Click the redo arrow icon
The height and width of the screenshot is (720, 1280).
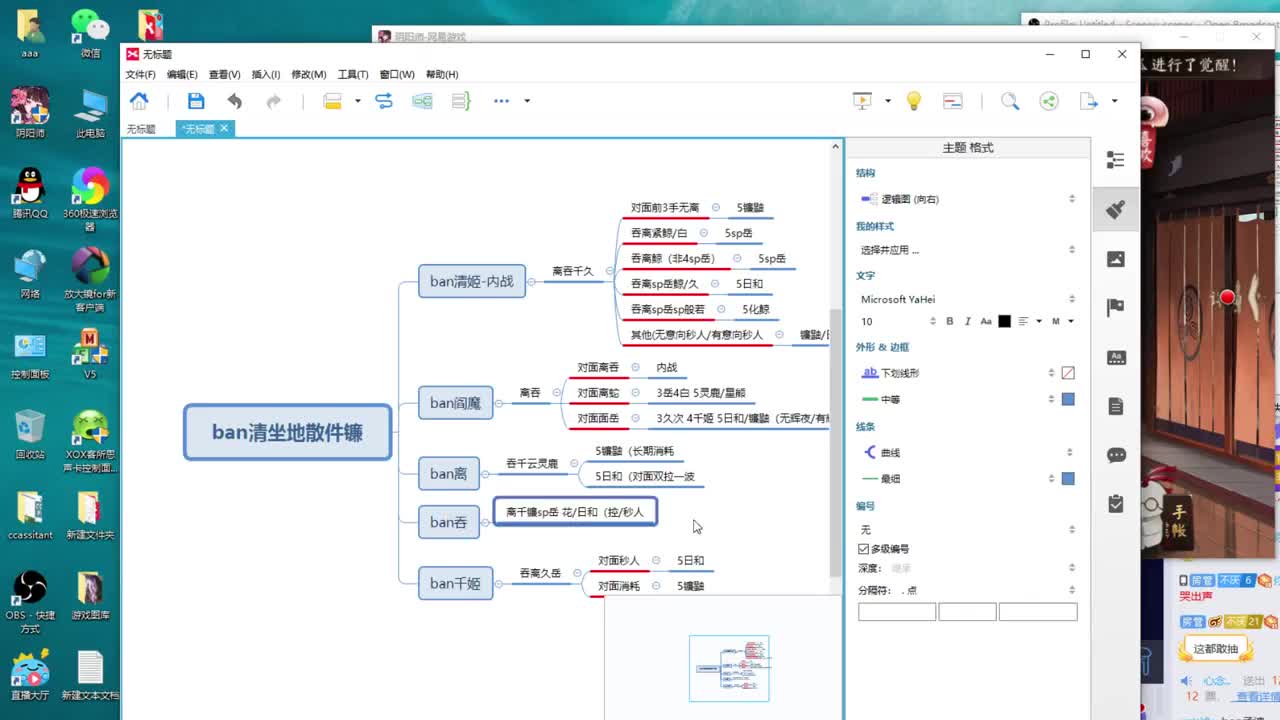pos(273,101)
